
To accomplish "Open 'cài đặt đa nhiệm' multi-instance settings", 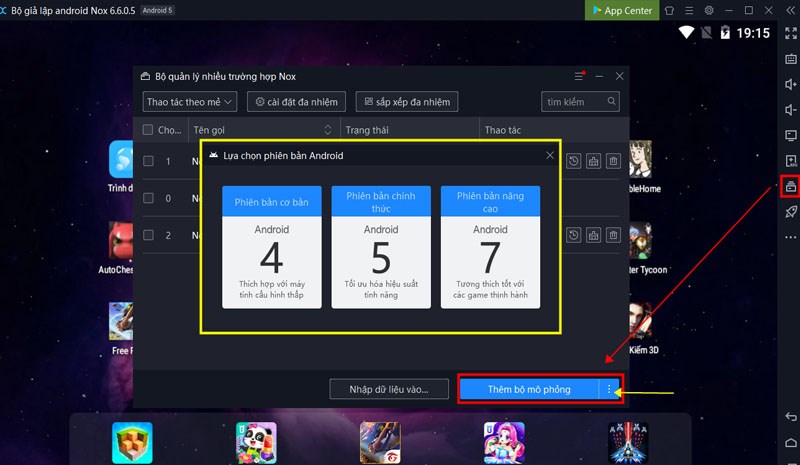I will point(296,102).
